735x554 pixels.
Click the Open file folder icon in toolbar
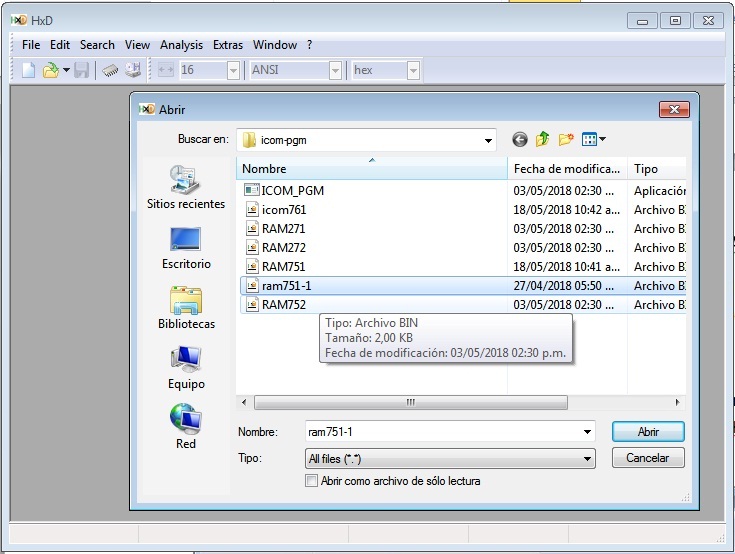click(51, 70)
